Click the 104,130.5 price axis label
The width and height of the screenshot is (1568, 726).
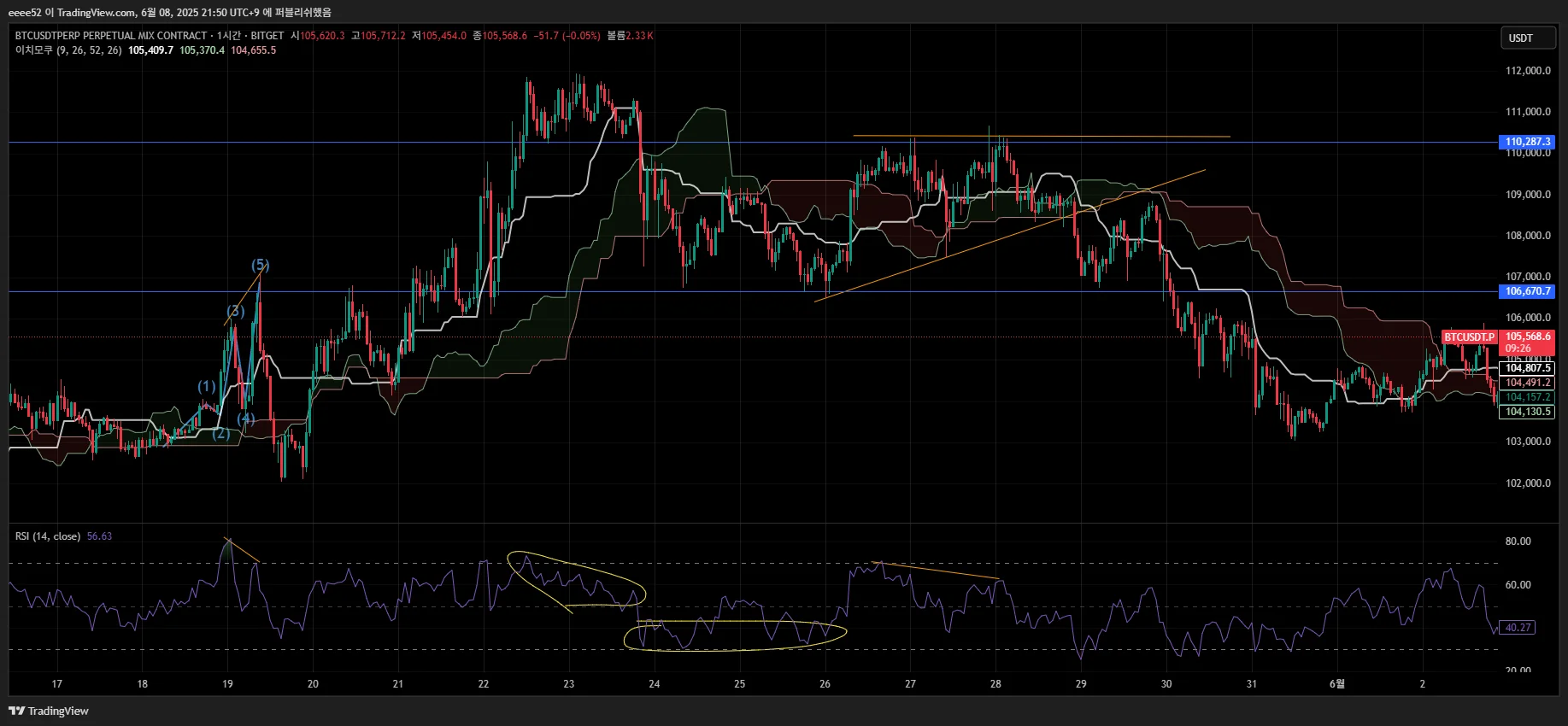pos(1527,412)
